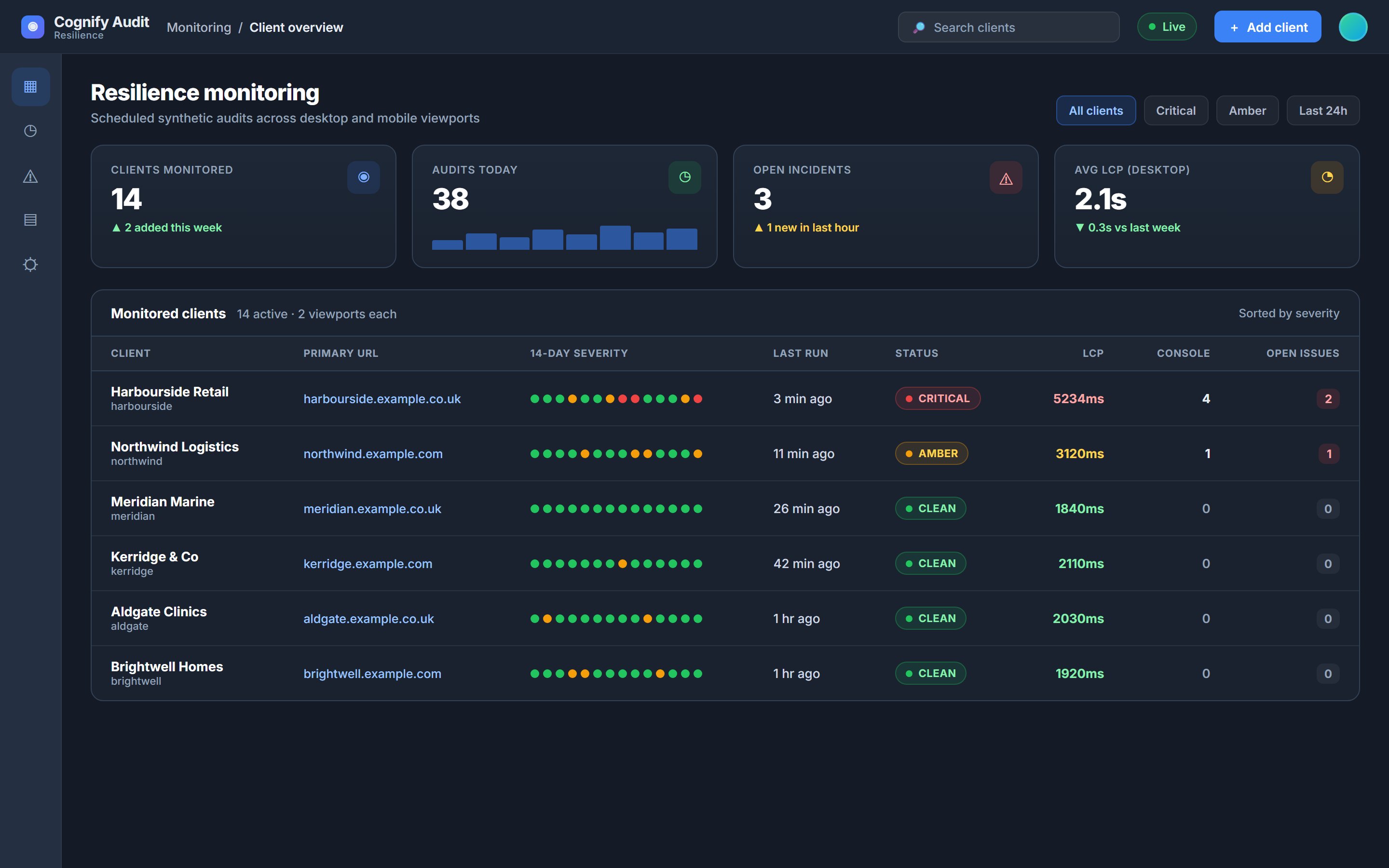Sort by the Last Run column header
Image resolution: width=1389 pixels, height=868 pixels.
(x=800, y=353)
